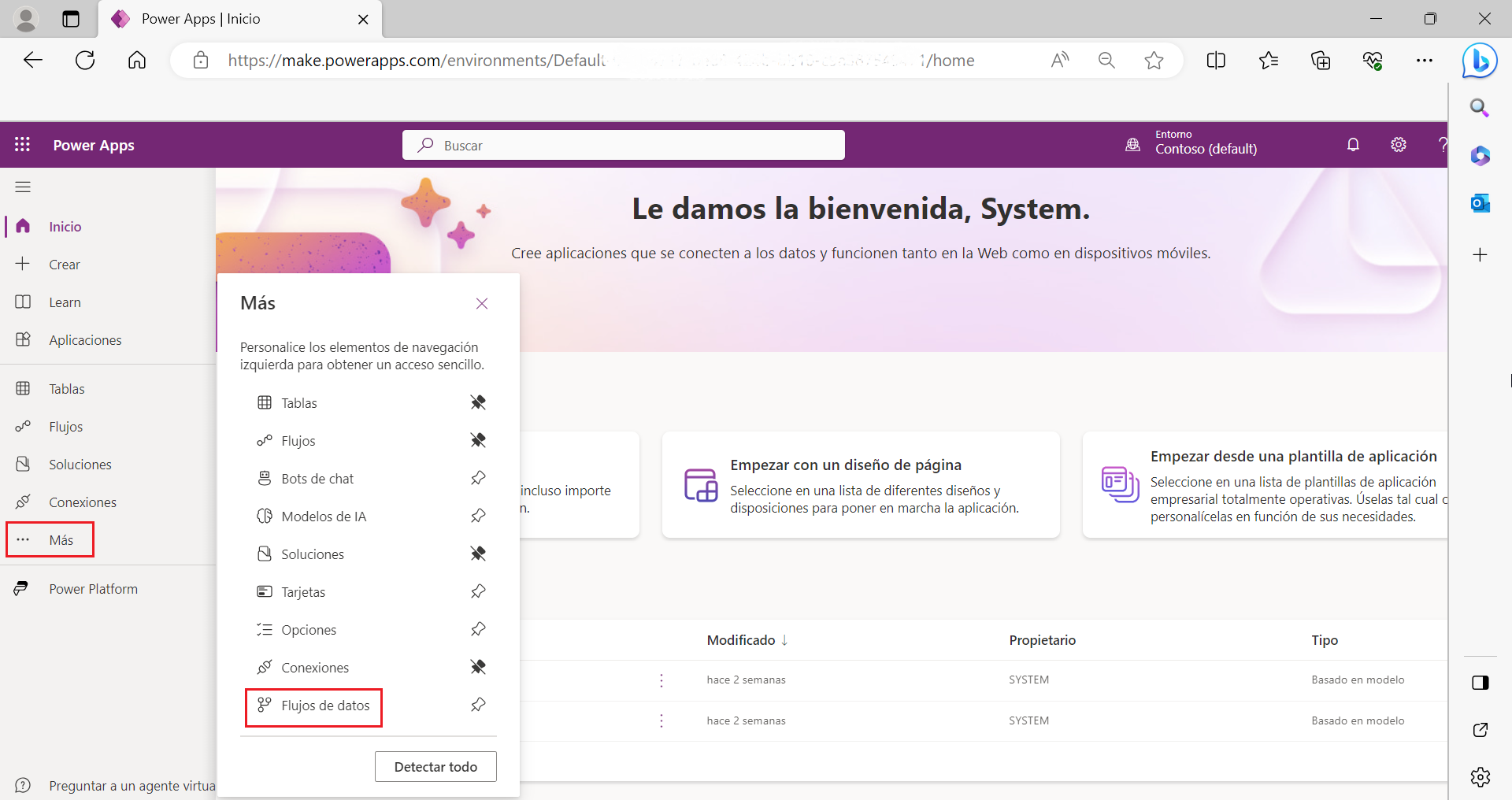Toggle read aloud in address bar
The image size is (1512, 800).
coord(1060,60)
